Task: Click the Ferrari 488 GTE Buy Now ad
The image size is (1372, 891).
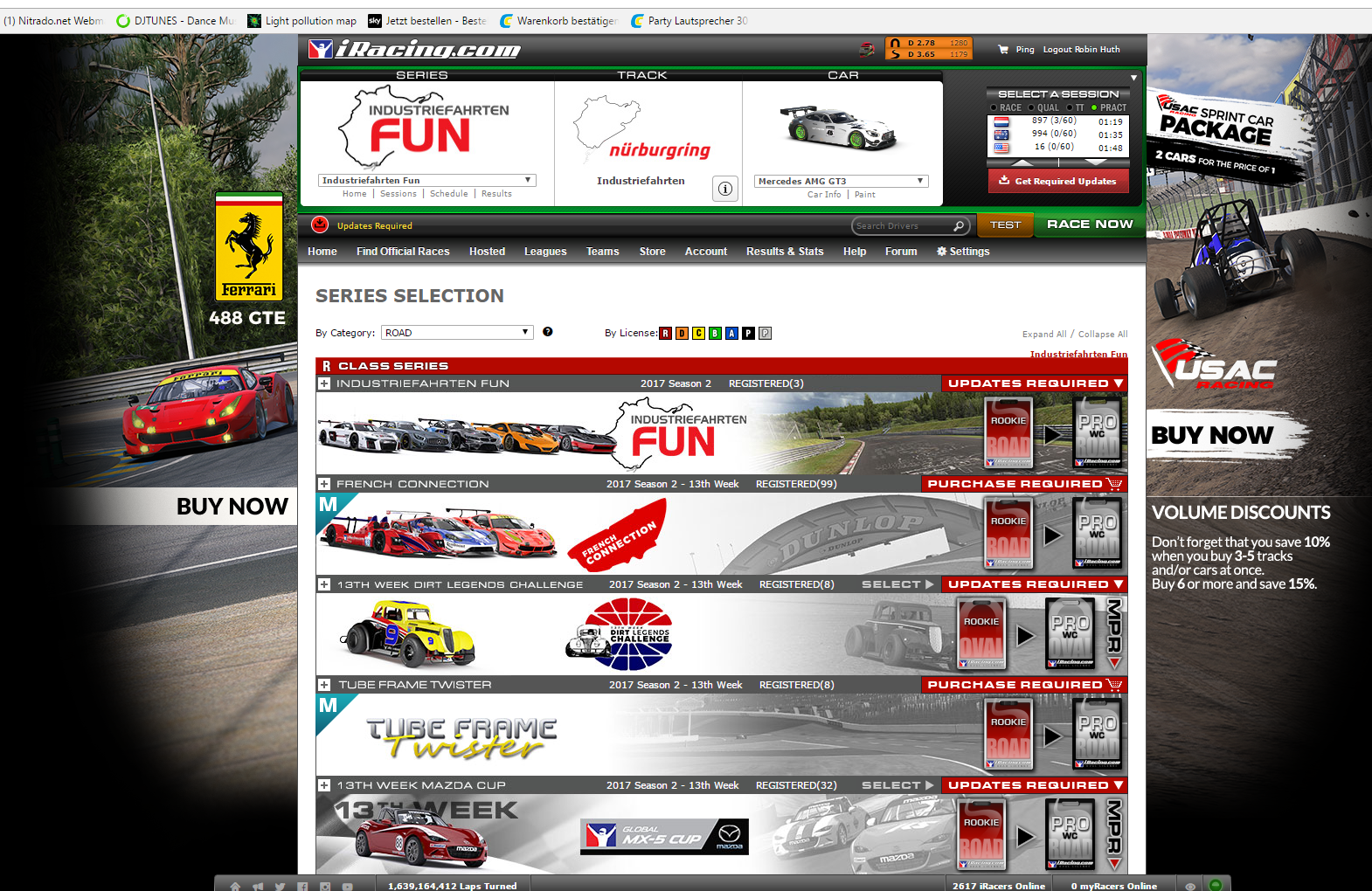Action: point(232,507)
